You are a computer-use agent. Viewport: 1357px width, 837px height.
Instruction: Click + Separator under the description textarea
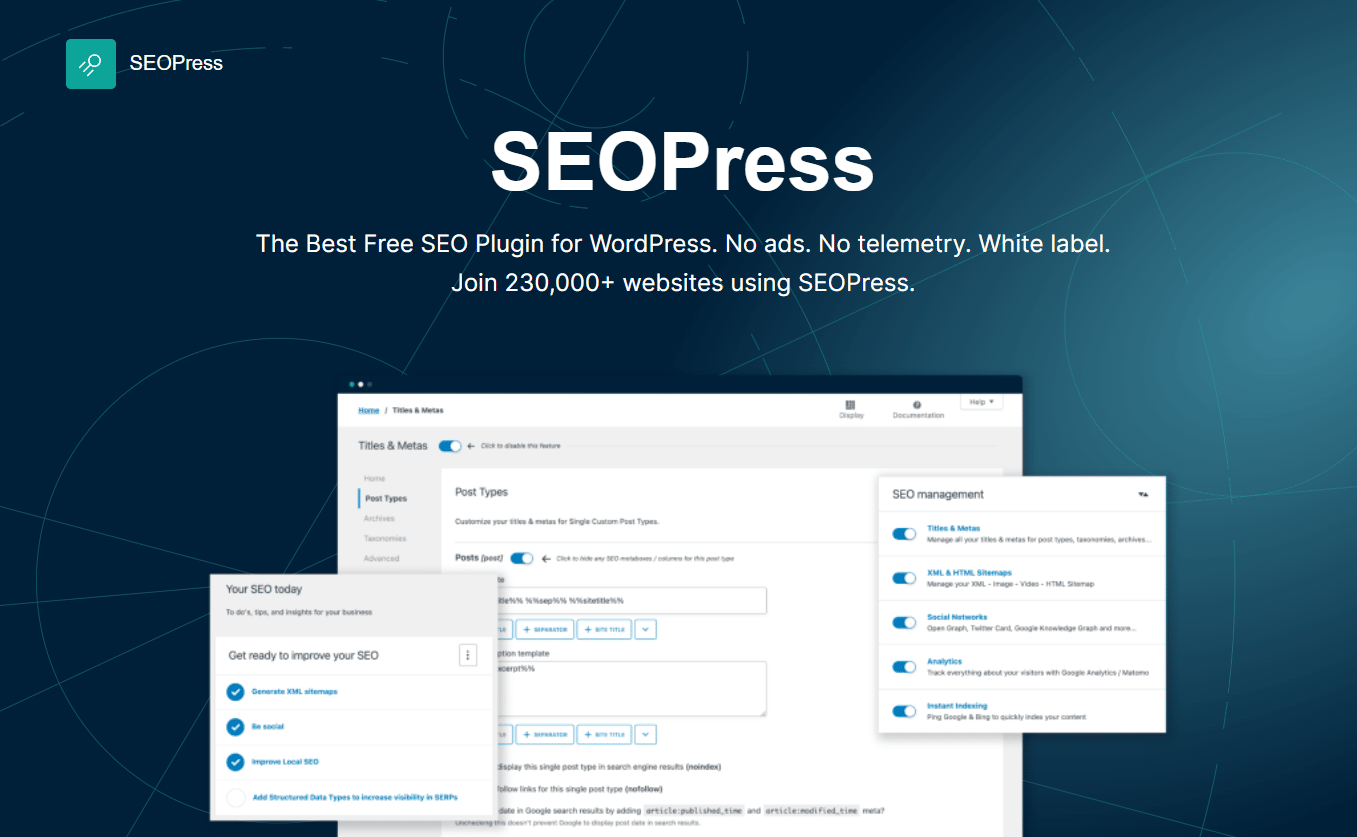(544, 735)
